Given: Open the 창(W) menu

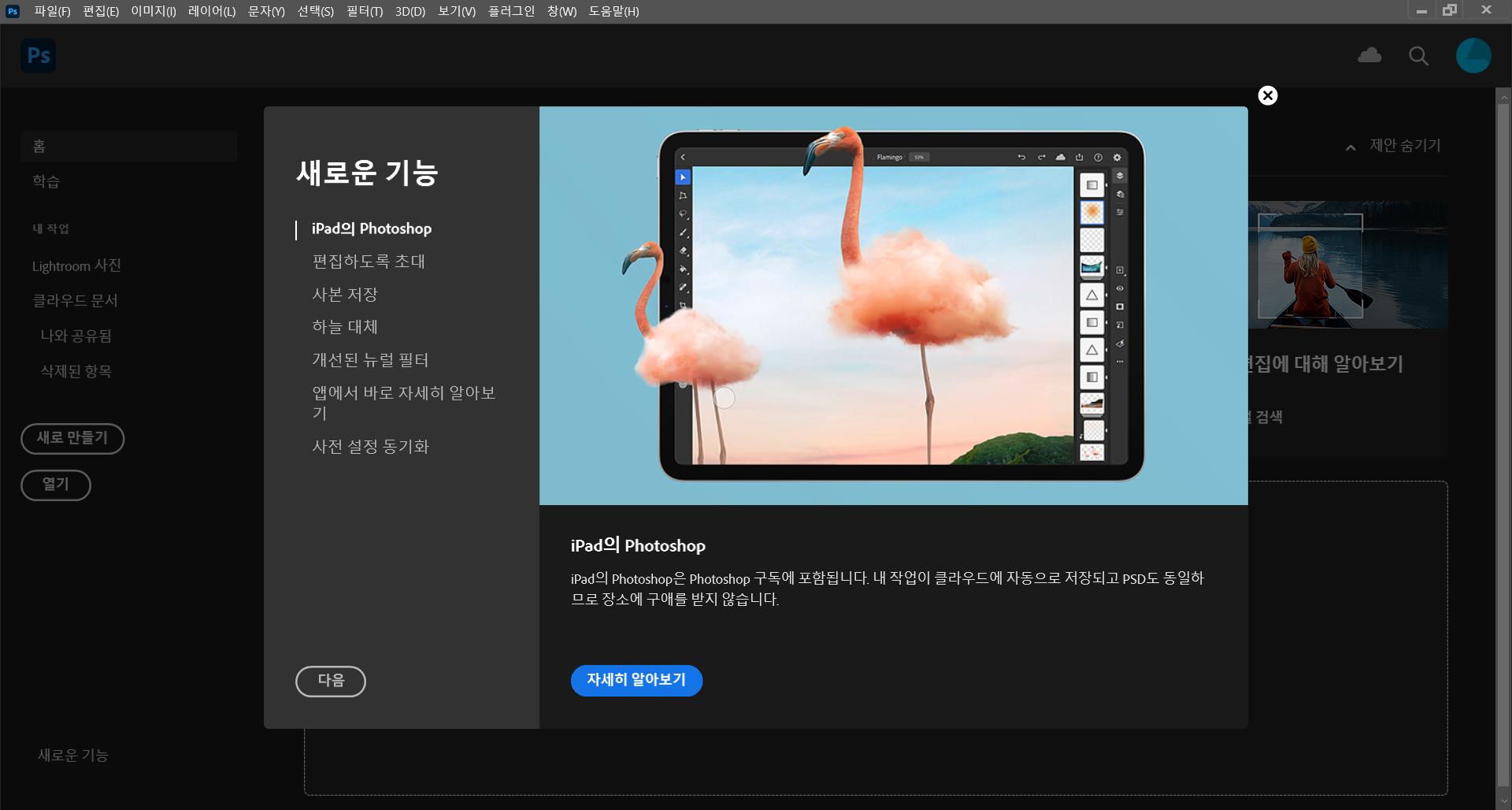Looking at the screenshot, I should [562, 11].
